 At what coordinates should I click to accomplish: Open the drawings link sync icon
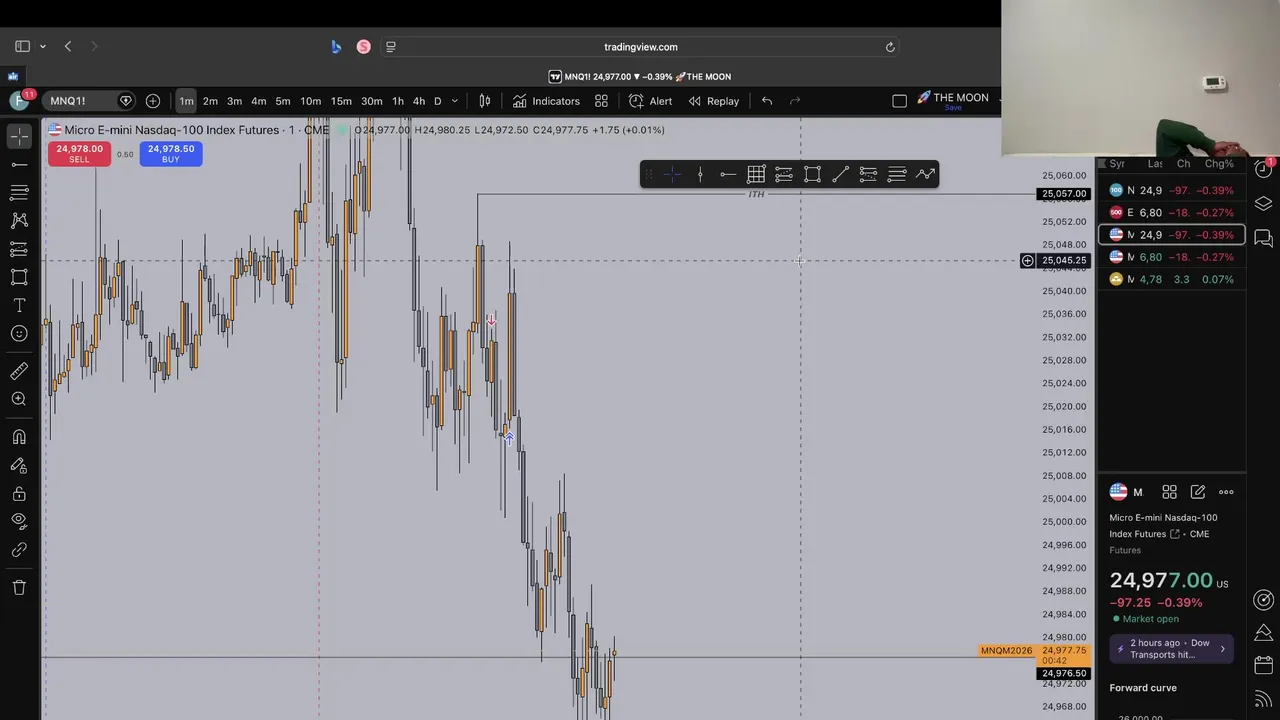click(x=19, y=550)
